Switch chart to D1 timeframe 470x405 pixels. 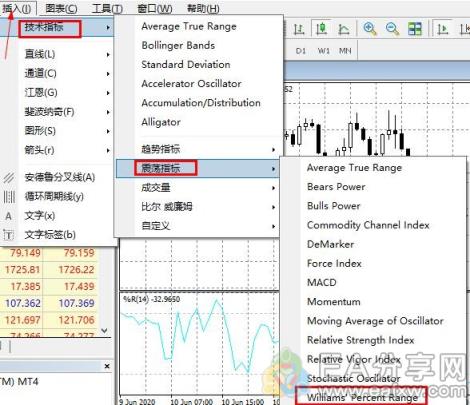[x=300, y=51]
